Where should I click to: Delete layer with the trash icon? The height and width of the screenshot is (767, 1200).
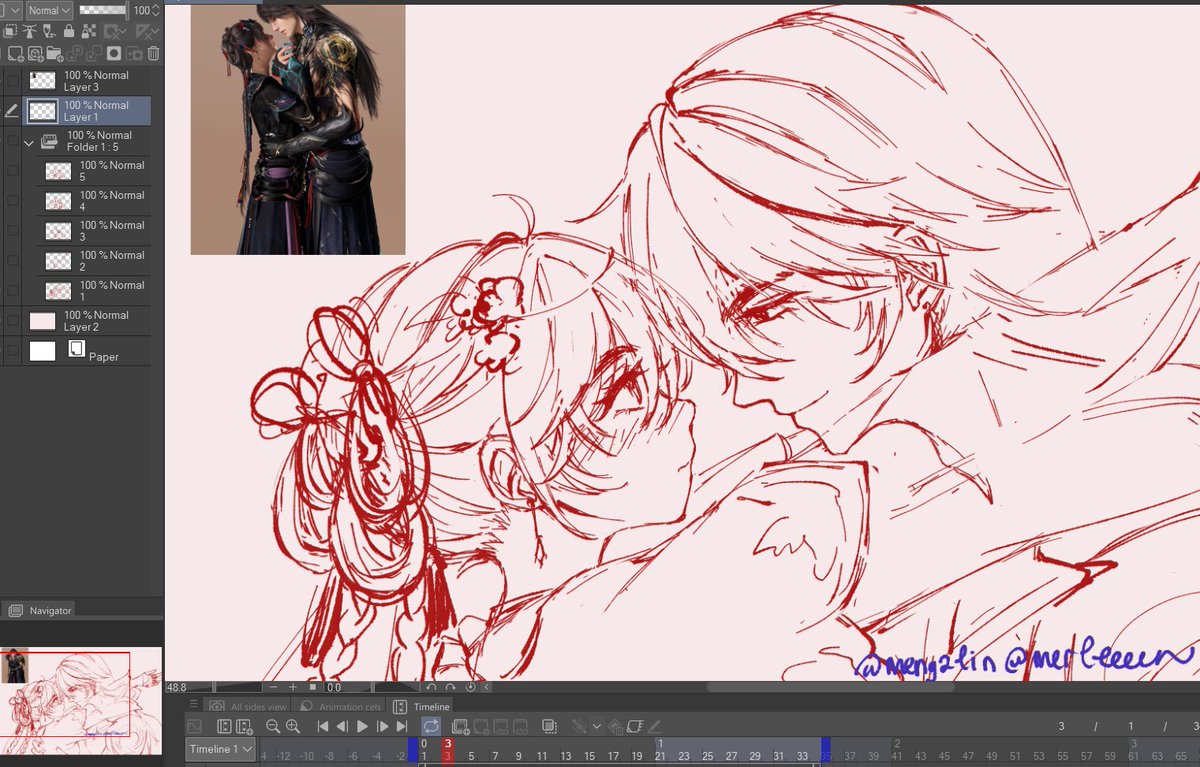pyautogui.click(x=153, y=54)
